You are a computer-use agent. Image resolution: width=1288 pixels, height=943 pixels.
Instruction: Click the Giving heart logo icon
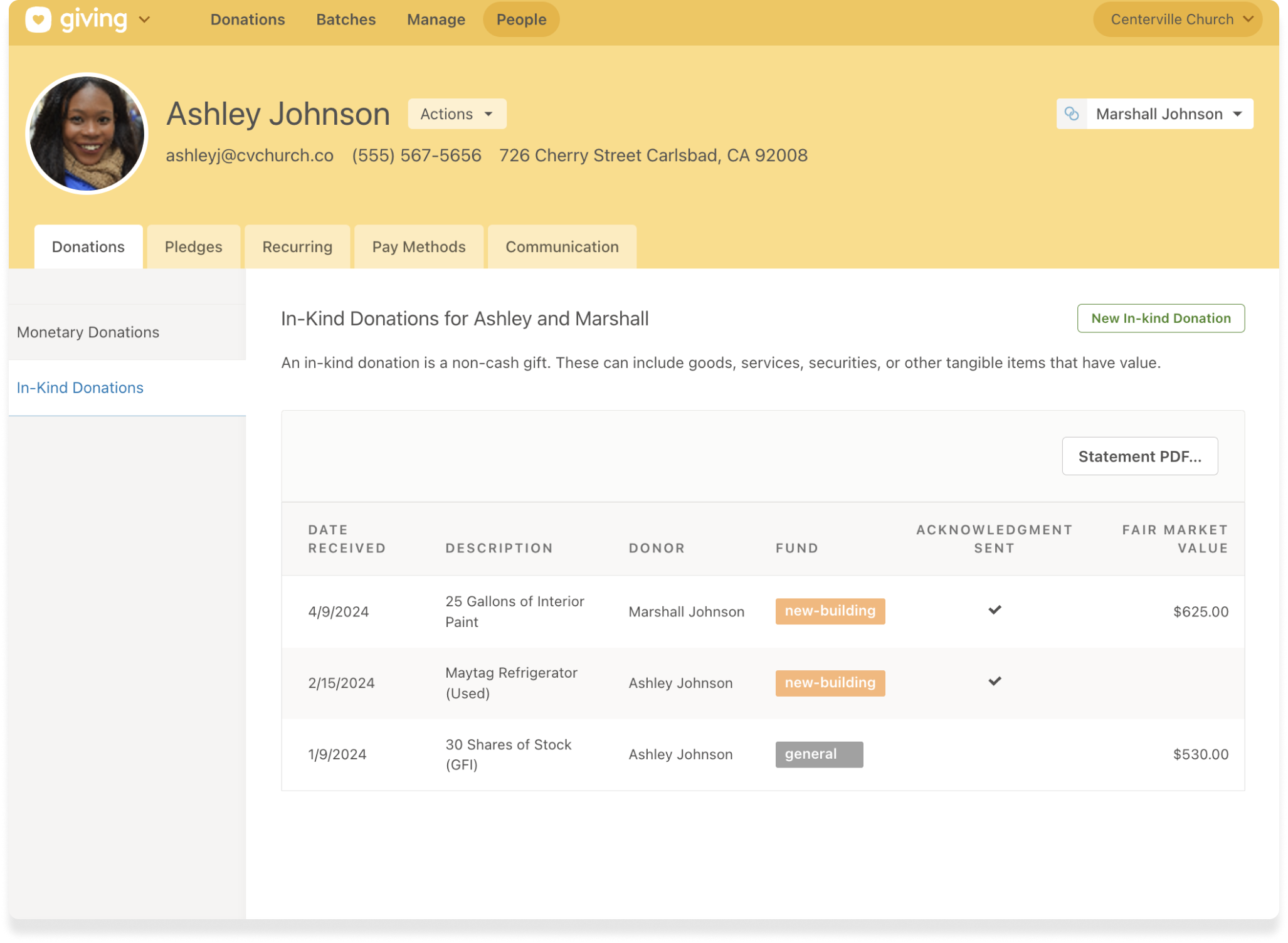pos(38,19)
